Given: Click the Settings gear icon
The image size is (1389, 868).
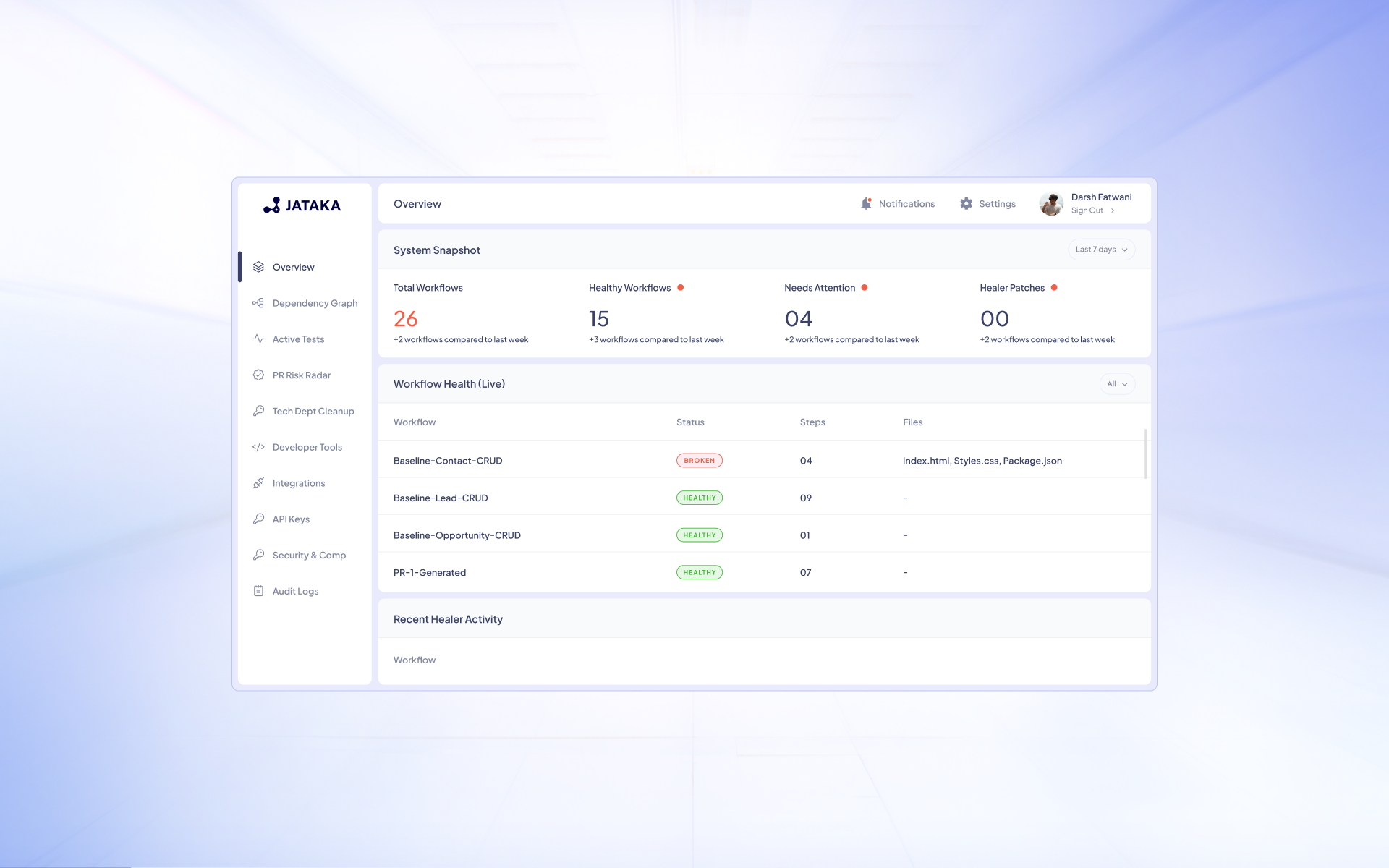Looking at the screenshot, I should pyautogui.click(x=967, y=204).
